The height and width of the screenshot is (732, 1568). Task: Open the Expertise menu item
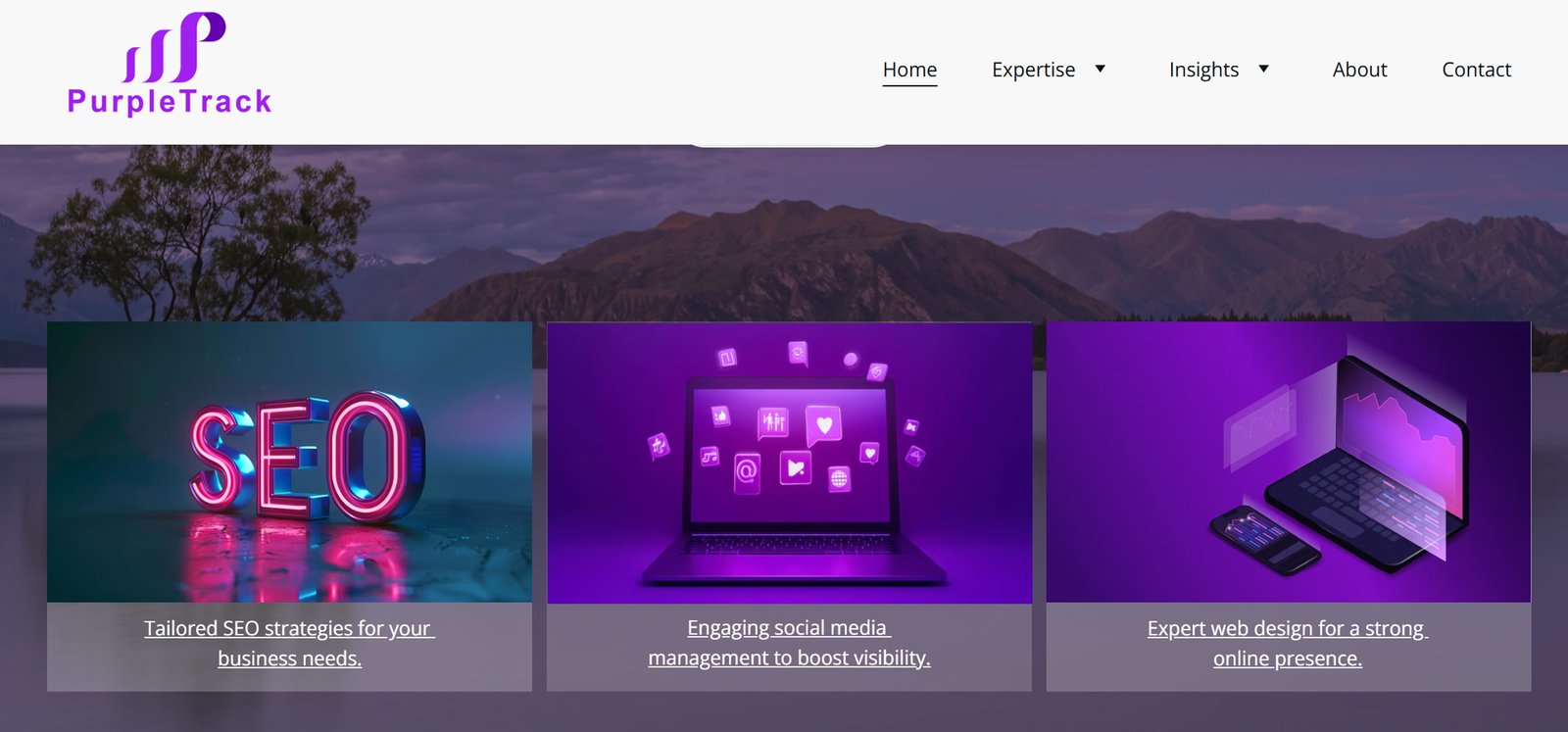[x=1033, y=70]
